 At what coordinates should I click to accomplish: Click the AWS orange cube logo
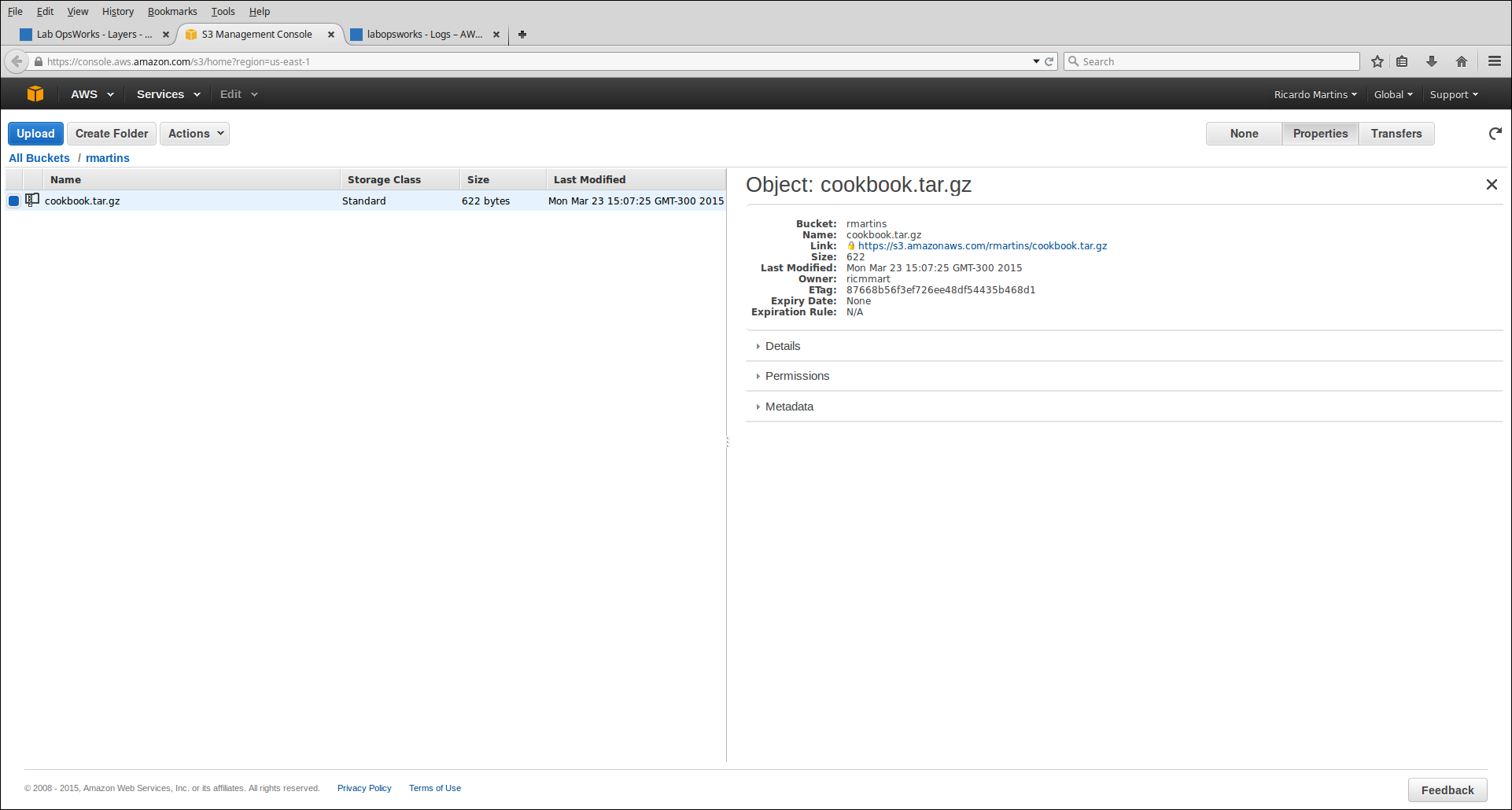click(35, 94)
